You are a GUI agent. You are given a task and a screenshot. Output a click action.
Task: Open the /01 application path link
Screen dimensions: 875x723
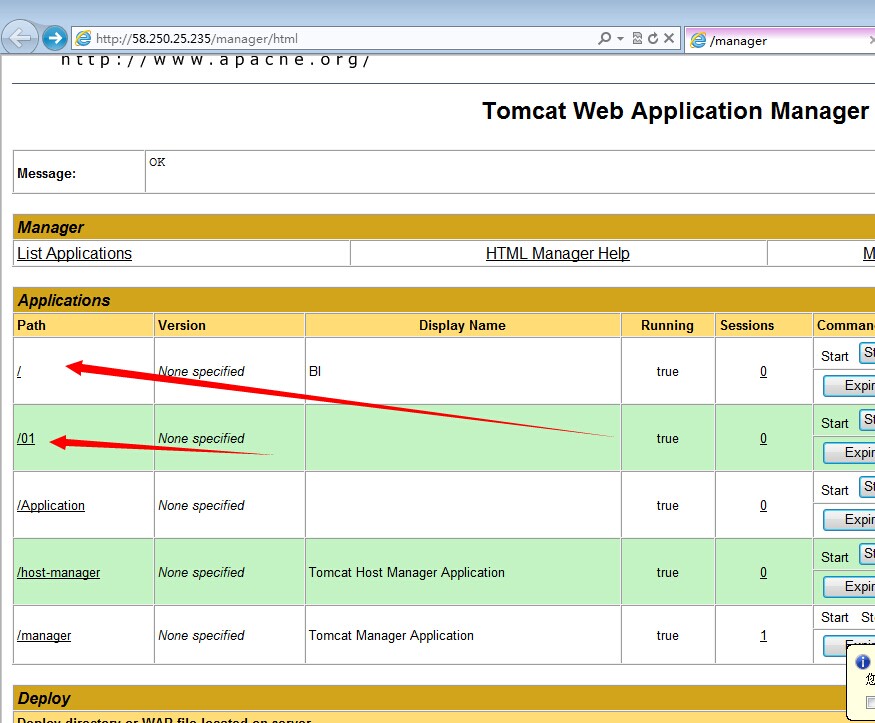pos(26,438)
